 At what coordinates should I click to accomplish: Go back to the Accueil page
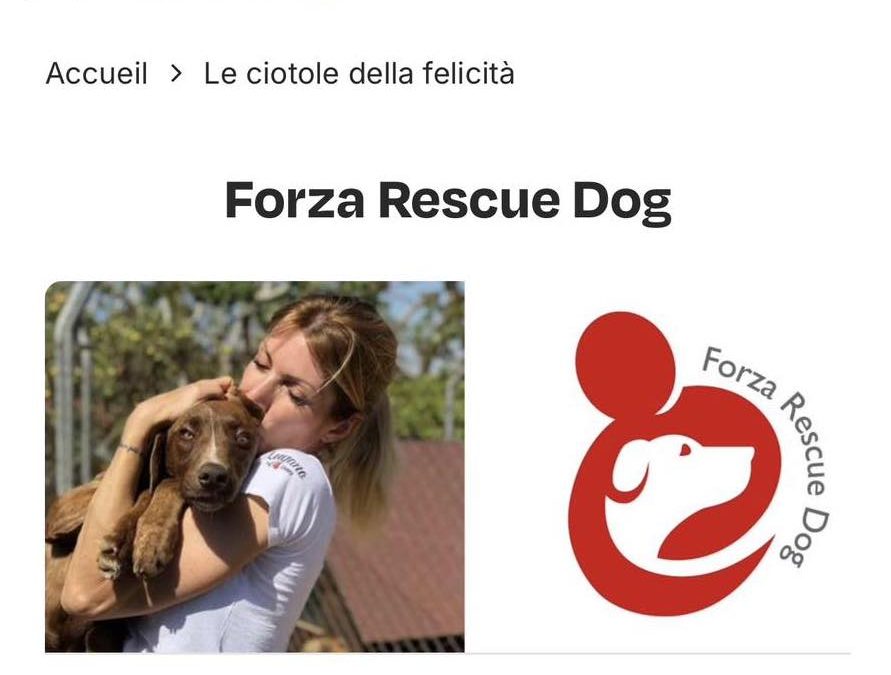point(97,74)
